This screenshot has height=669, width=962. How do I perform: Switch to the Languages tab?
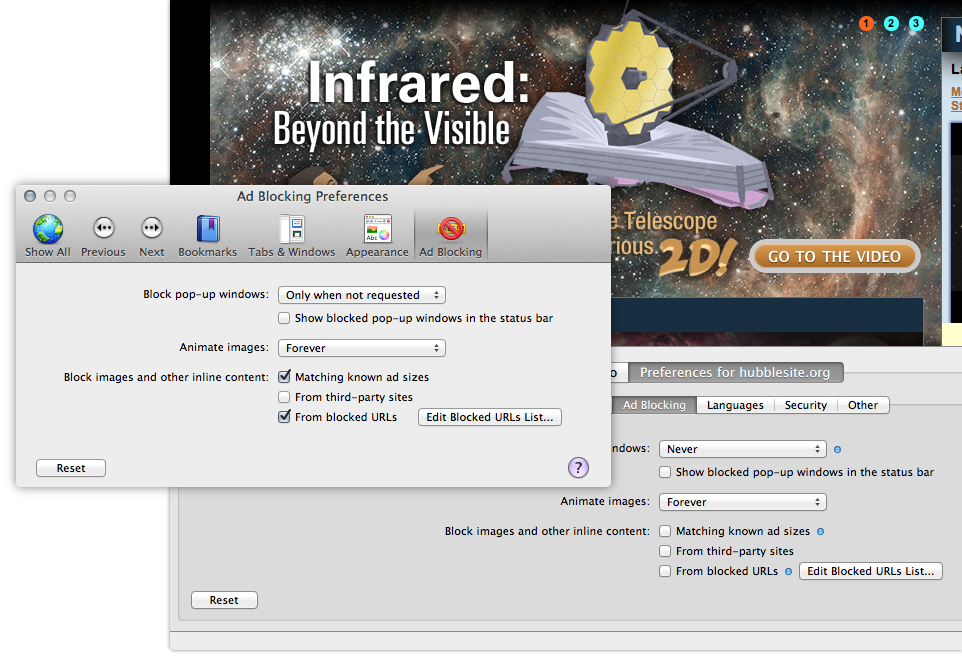click(735, 405)
